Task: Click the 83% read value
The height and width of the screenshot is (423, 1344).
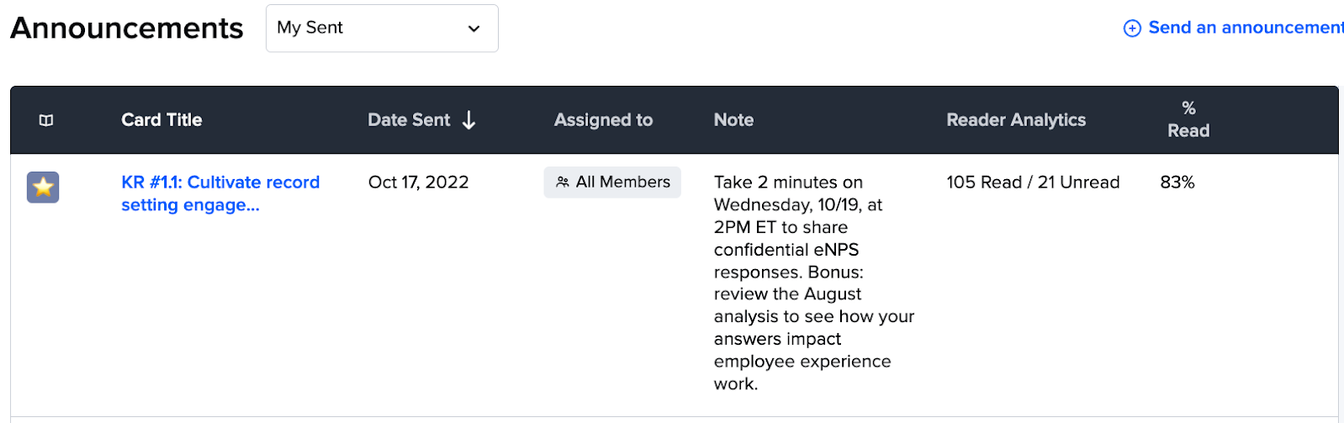Action: click(1177, 182)
